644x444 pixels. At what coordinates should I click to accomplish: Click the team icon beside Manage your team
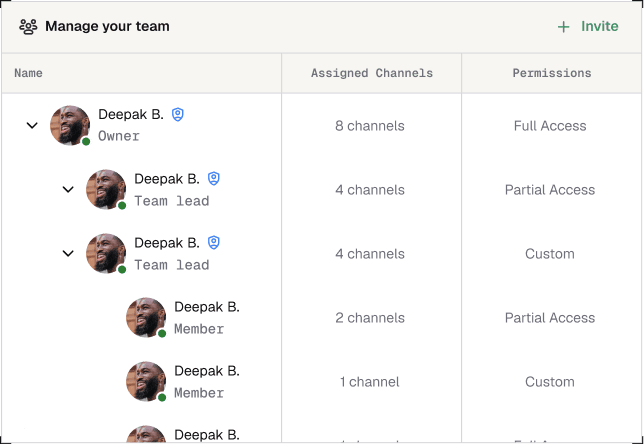pyautogui.click(x=28, y=27)
